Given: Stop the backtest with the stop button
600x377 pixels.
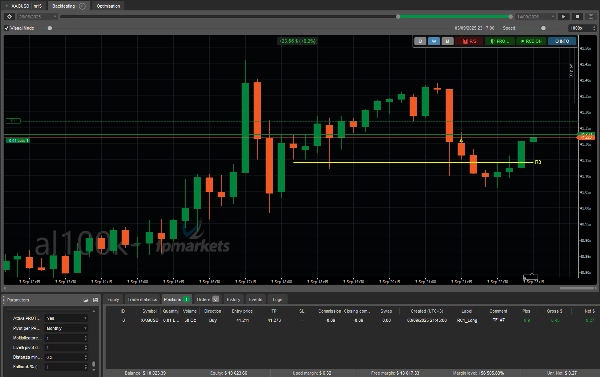Looking at the screenshot, I should tap(578, 16).
